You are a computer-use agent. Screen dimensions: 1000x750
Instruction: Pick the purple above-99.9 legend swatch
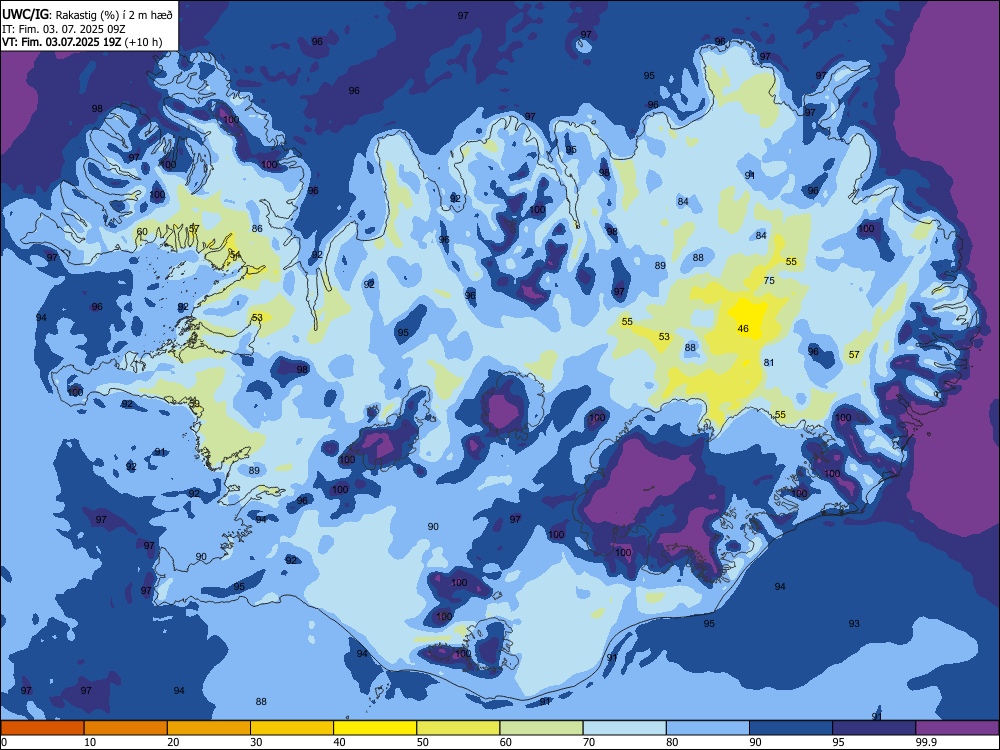coord(957,728)
